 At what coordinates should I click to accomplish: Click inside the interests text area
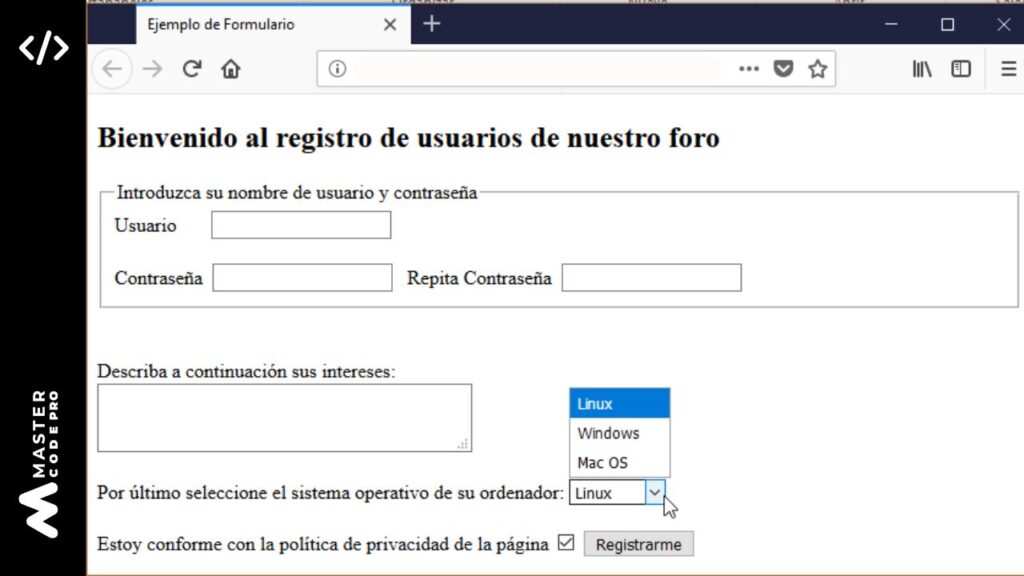click(x=284, y=417)
